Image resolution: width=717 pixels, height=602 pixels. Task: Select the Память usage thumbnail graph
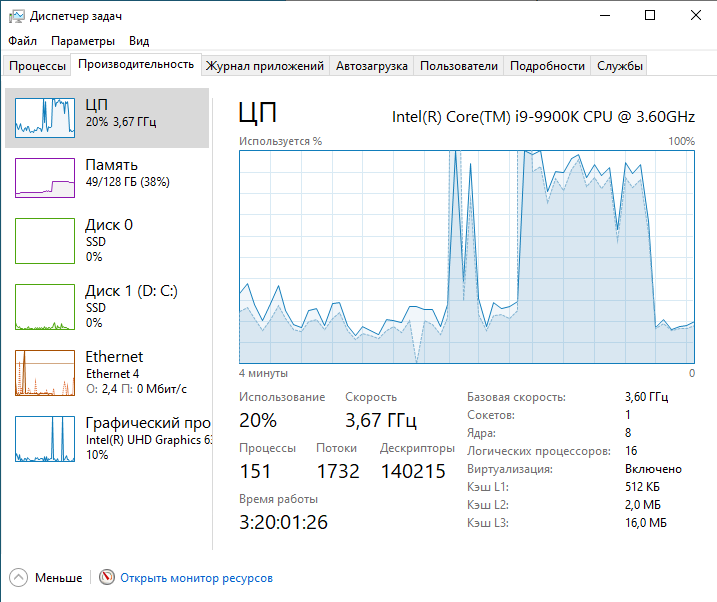pos(45,177)
